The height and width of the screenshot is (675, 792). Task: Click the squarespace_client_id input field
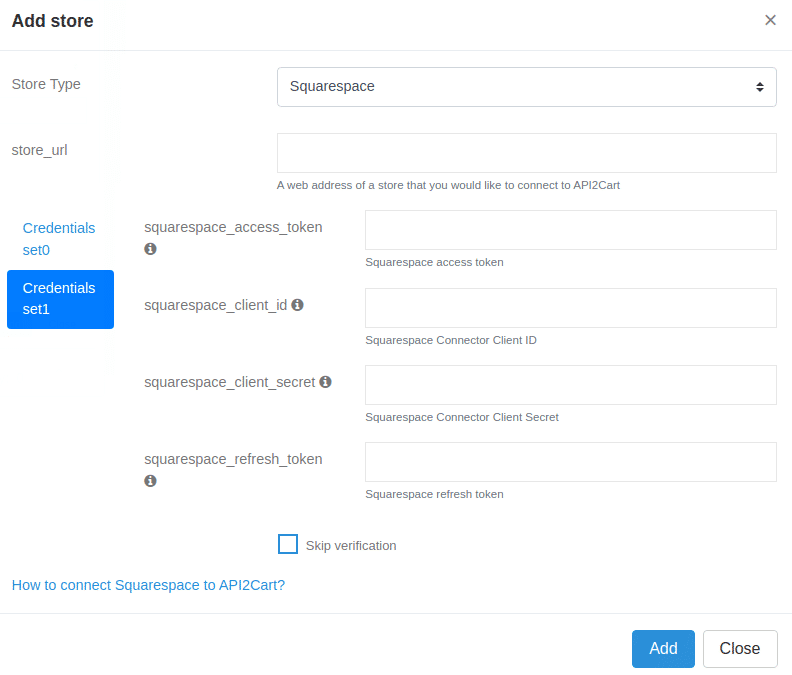click(x=570, y=308)
